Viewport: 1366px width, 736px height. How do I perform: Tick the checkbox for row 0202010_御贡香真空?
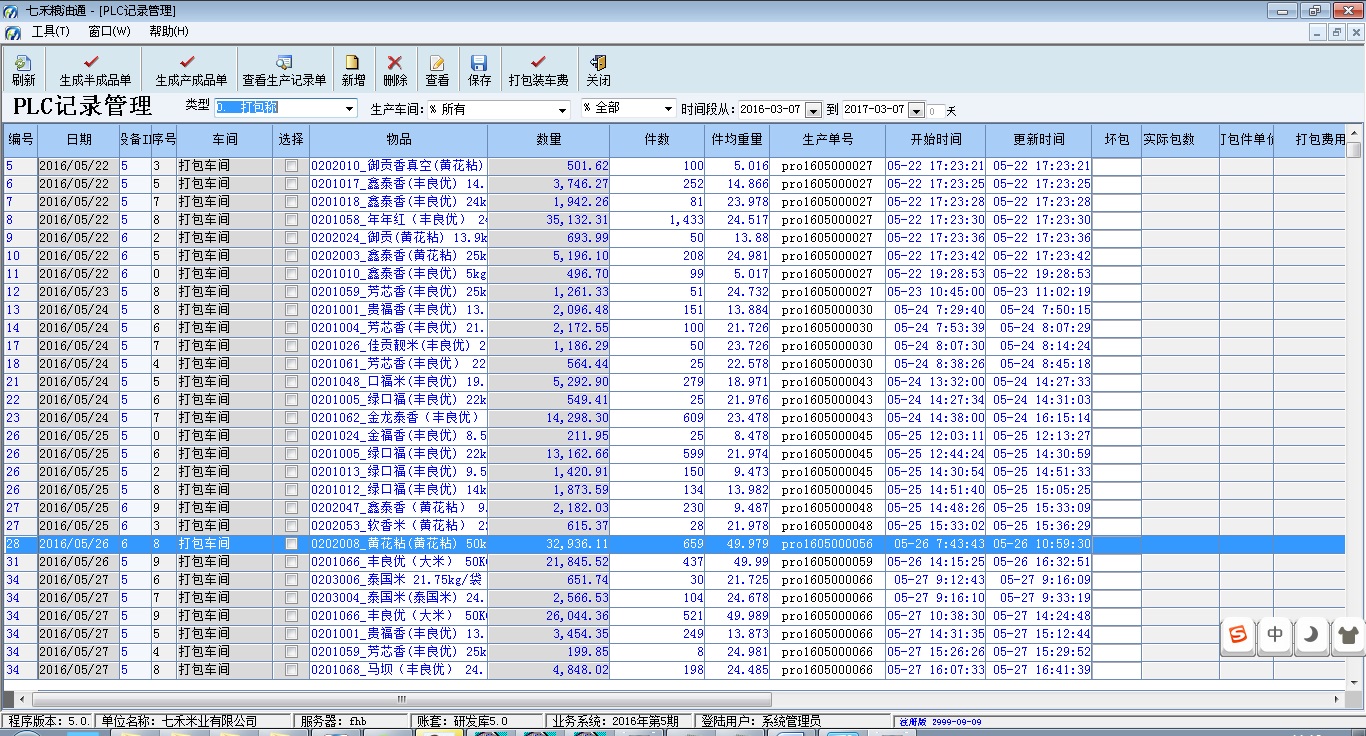click(291, 166)
